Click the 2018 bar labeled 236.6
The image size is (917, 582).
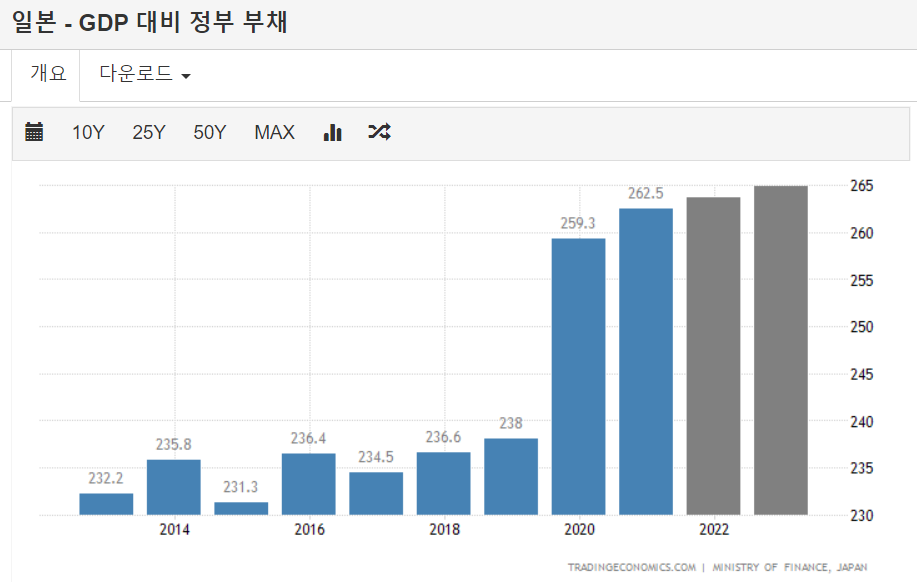[x=443, y=483]
